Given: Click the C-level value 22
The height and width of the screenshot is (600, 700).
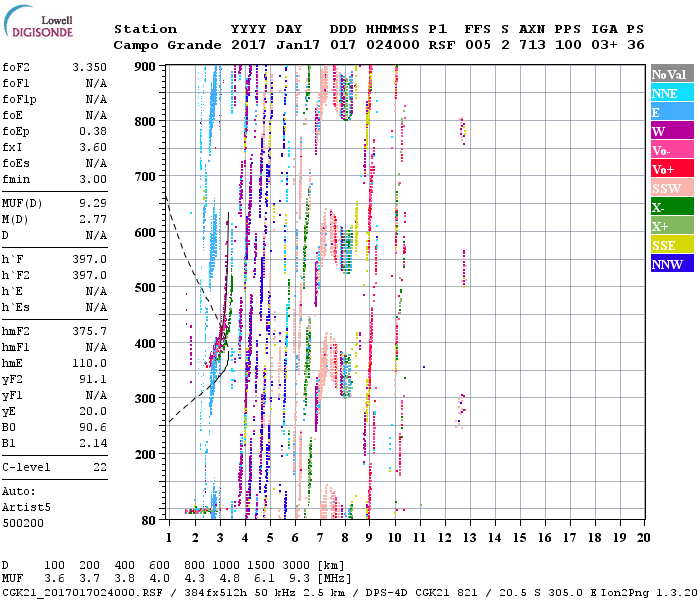Looking at the screenshot, I should 100,467.
